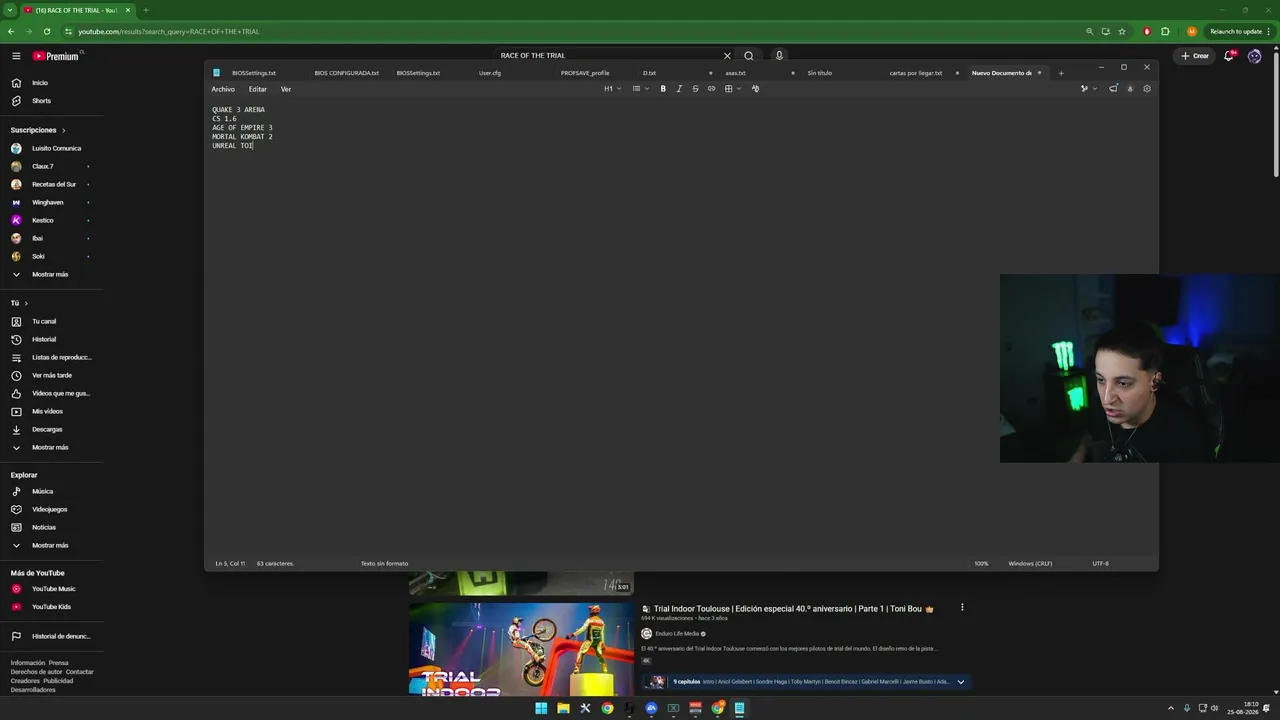Screen dimensions: 1280x720
Task: Expand Mostrar más under Tú section
Action: point(50,447)
